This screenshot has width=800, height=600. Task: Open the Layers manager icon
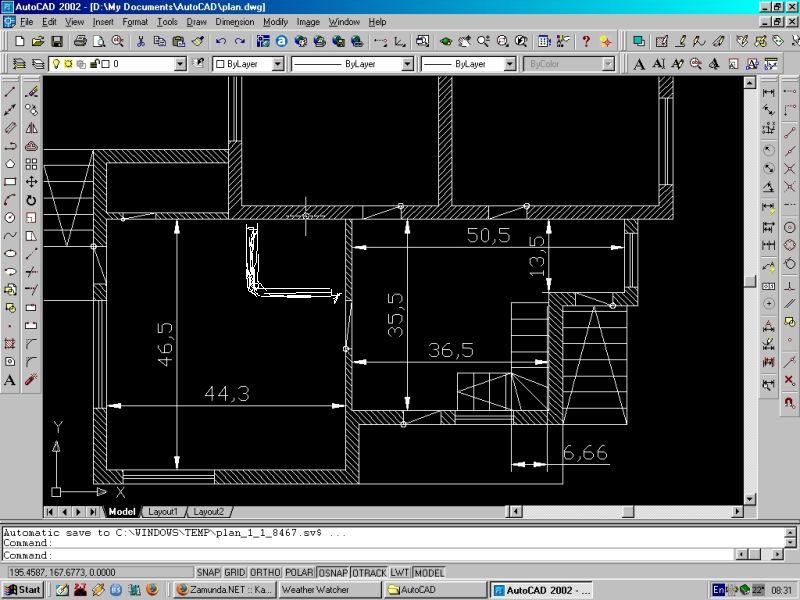tap(19, 64)
